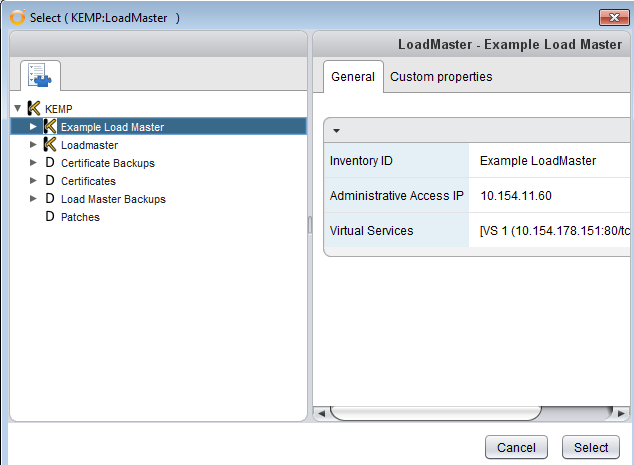This screenshot has width=634, height=465.
Task: Click the Inventory ID label cell
Action: click(397, 161)
